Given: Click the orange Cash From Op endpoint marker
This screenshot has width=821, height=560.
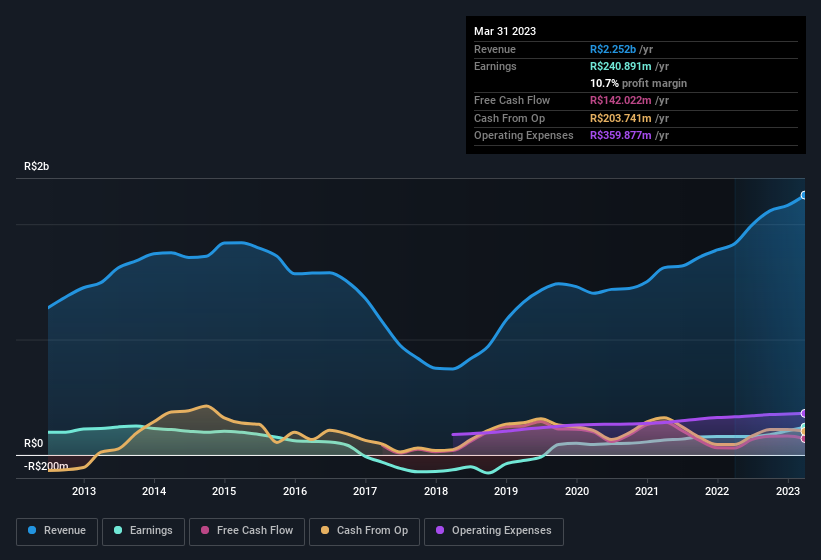Looking at the screenshot, I should coord(804,432).
